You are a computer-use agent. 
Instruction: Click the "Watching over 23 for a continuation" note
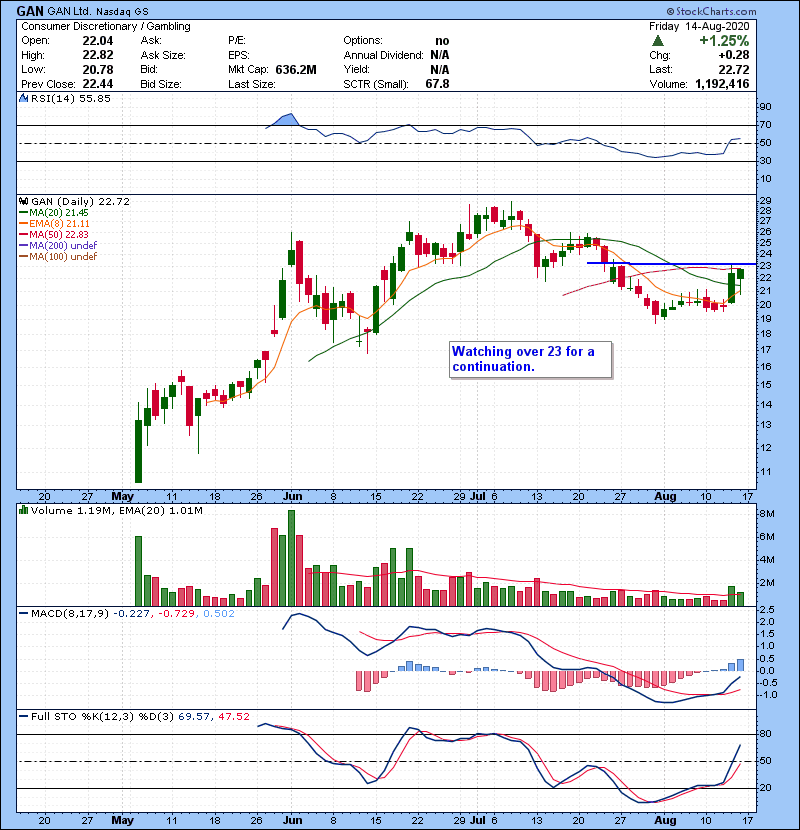(531, 359)
